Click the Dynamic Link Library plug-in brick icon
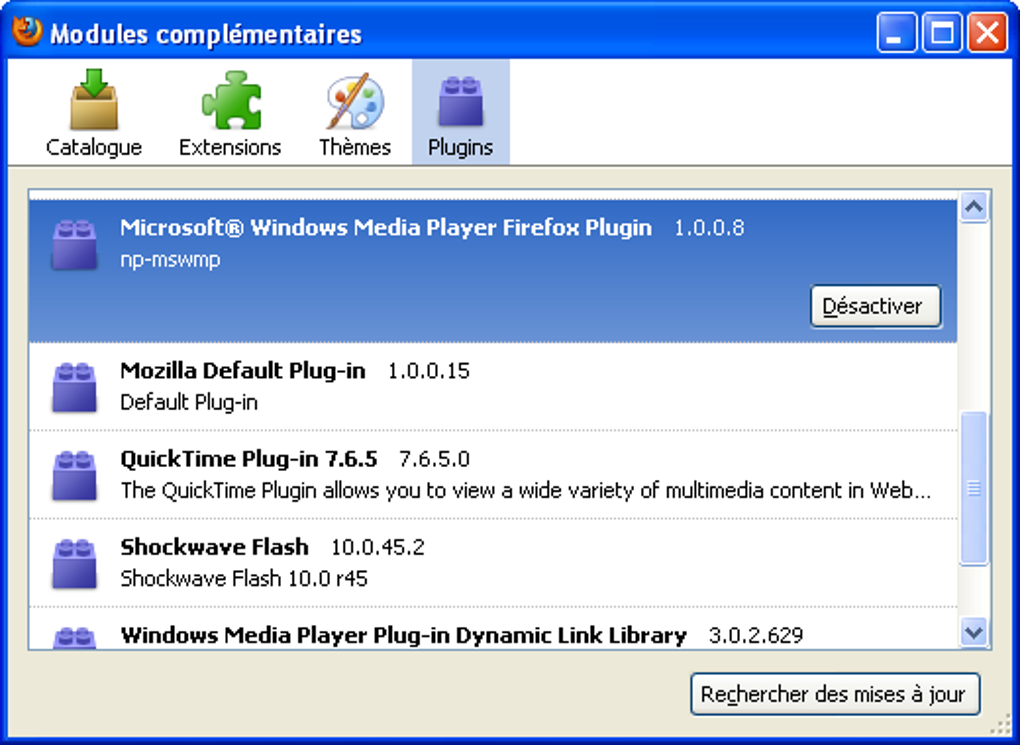 point(74,638)
